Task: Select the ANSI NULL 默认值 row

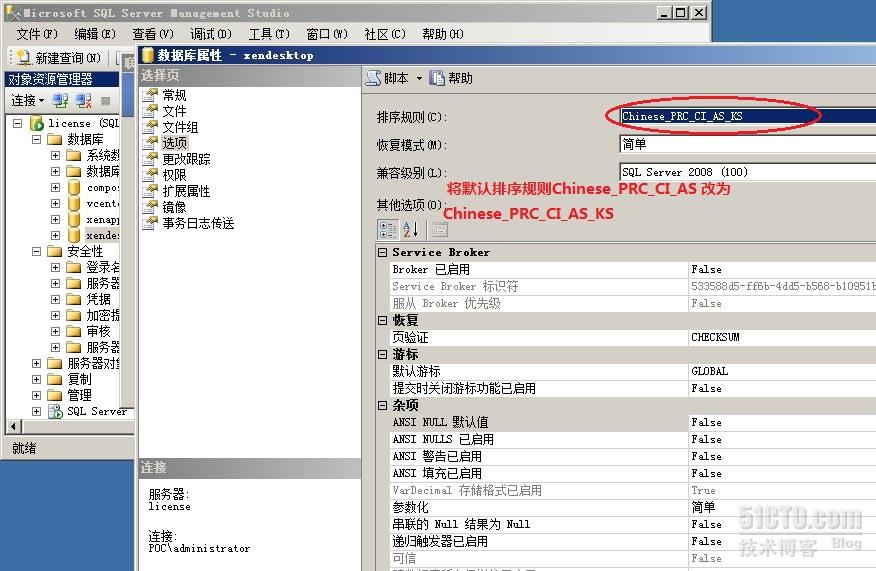Action: click(632, 422)
